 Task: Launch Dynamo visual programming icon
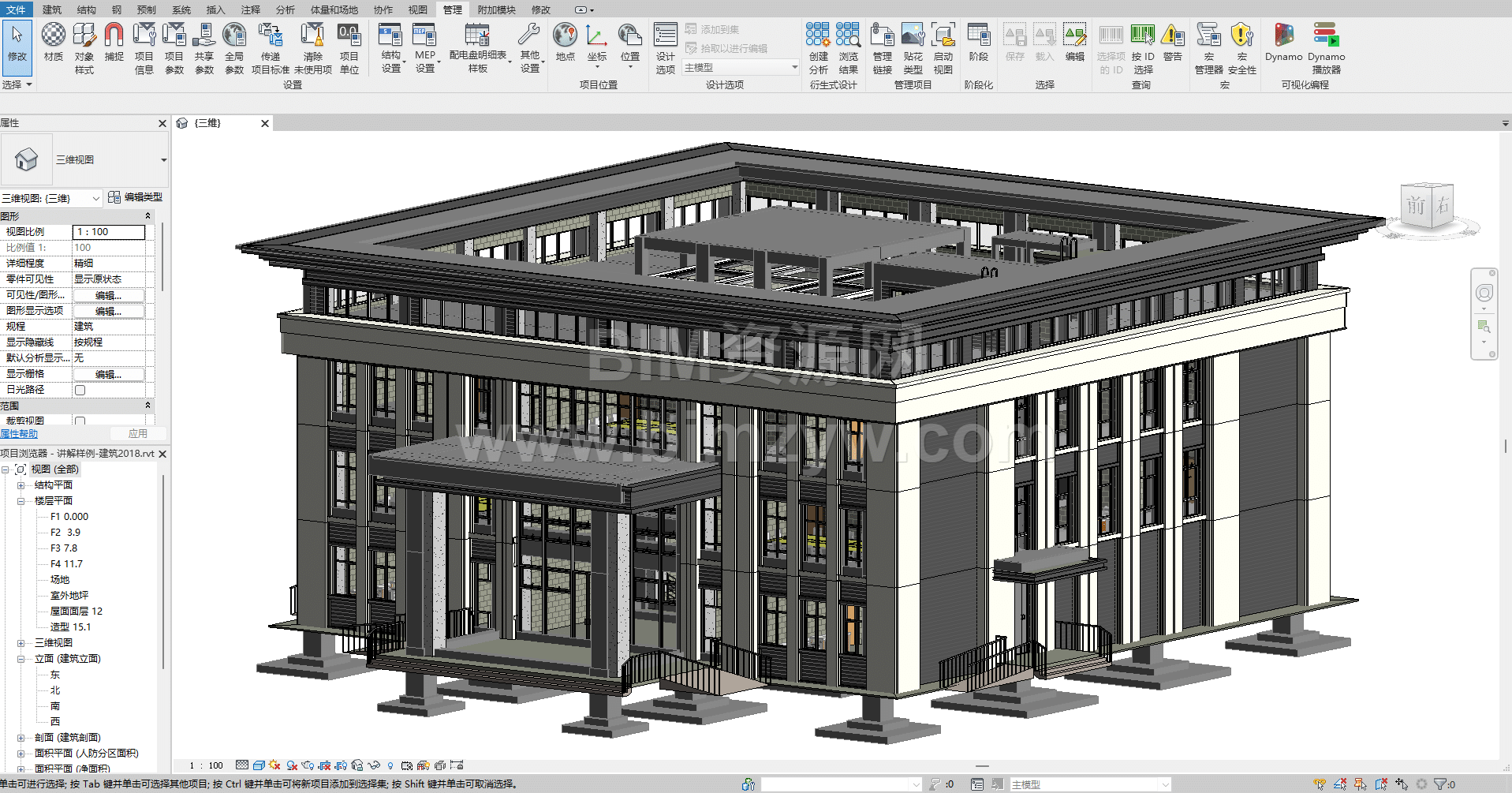tap(1283, 36)
